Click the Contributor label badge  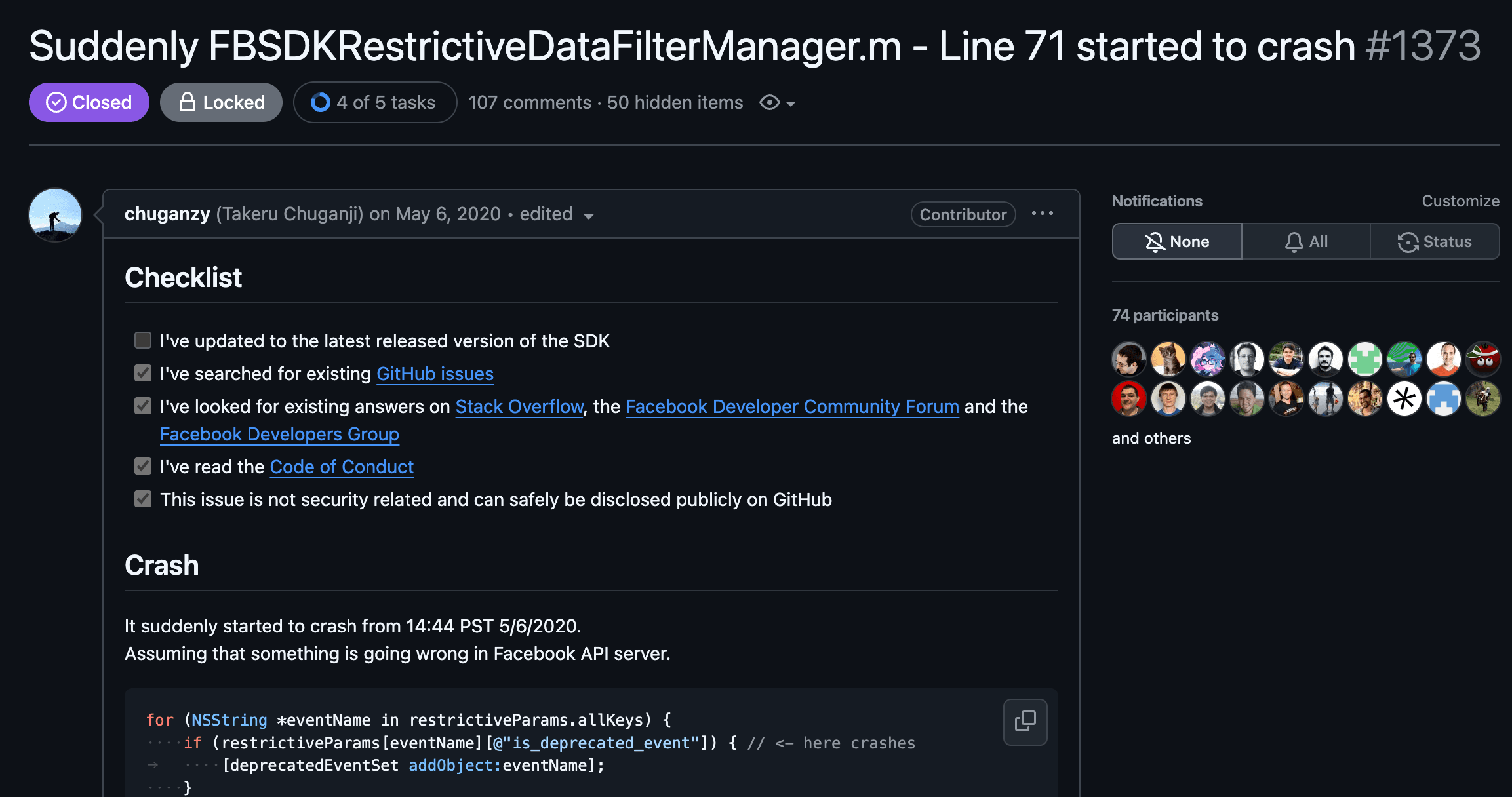click(963, 214)
